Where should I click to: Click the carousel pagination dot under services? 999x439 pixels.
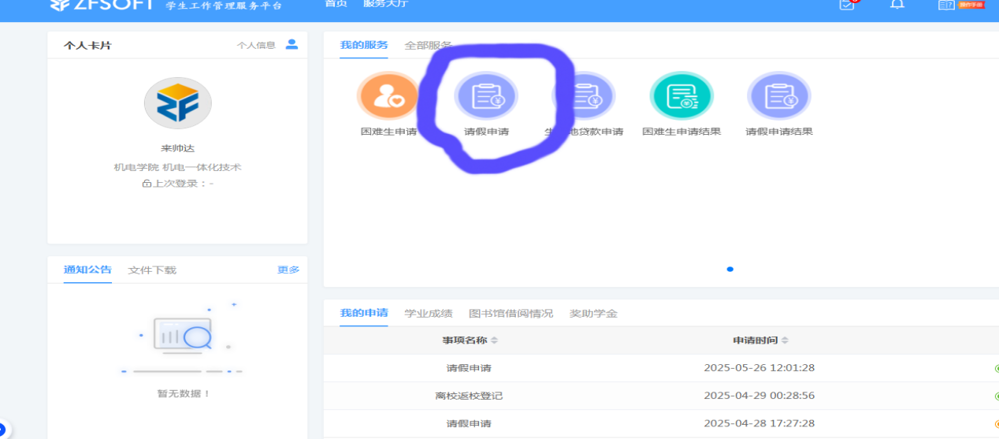730,269
